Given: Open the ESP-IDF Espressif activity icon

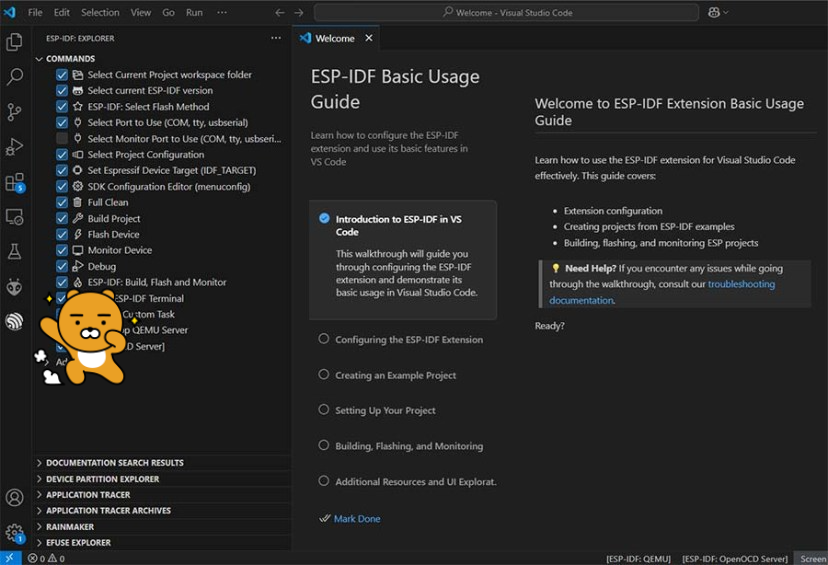Looking at the screenshot, I should pos(14,321).
